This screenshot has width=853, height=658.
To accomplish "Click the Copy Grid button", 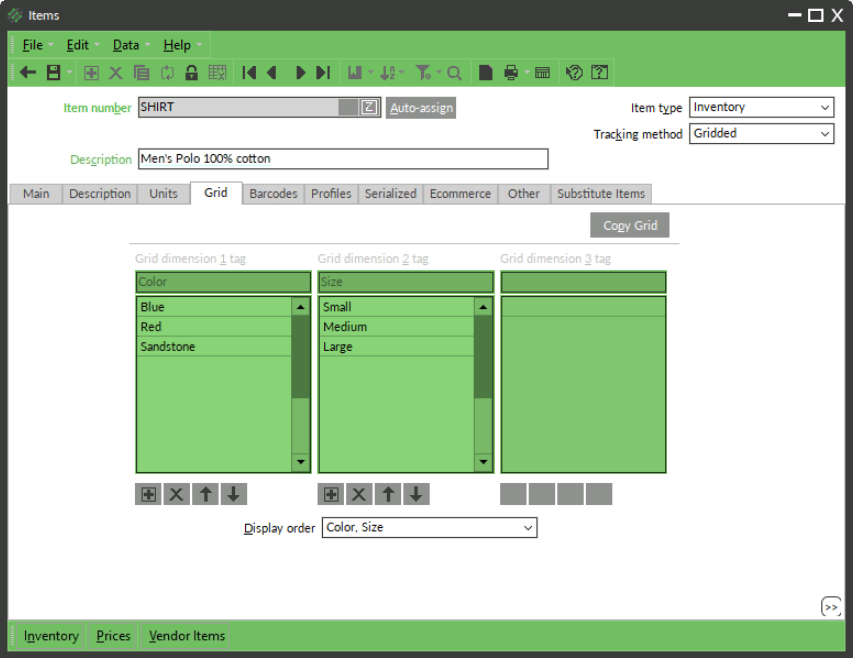I will click(629, 225).
